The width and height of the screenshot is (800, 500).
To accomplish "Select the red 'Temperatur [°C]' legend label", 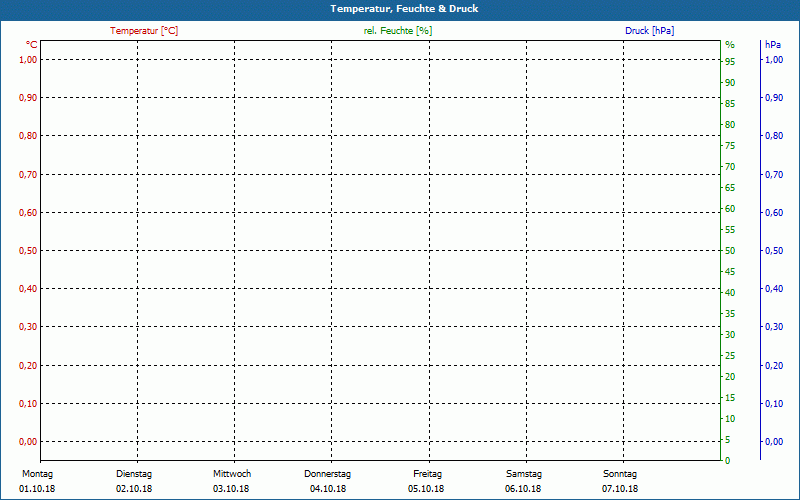I will tap(144, 31).
